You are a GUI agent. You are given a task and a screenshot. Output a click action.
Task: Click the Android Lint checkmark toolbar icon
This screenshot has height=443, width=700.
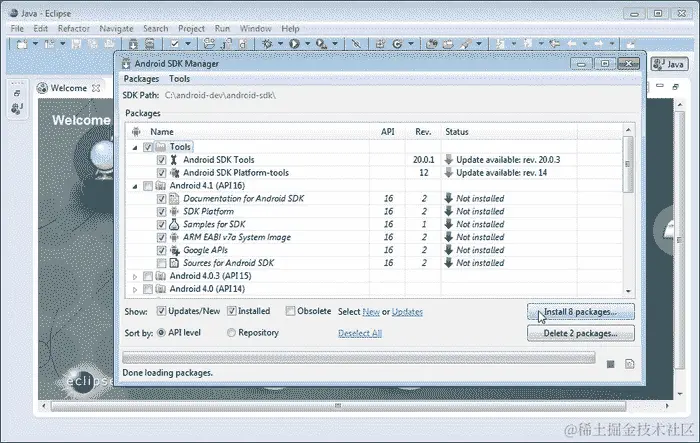[x=175, y=44]
